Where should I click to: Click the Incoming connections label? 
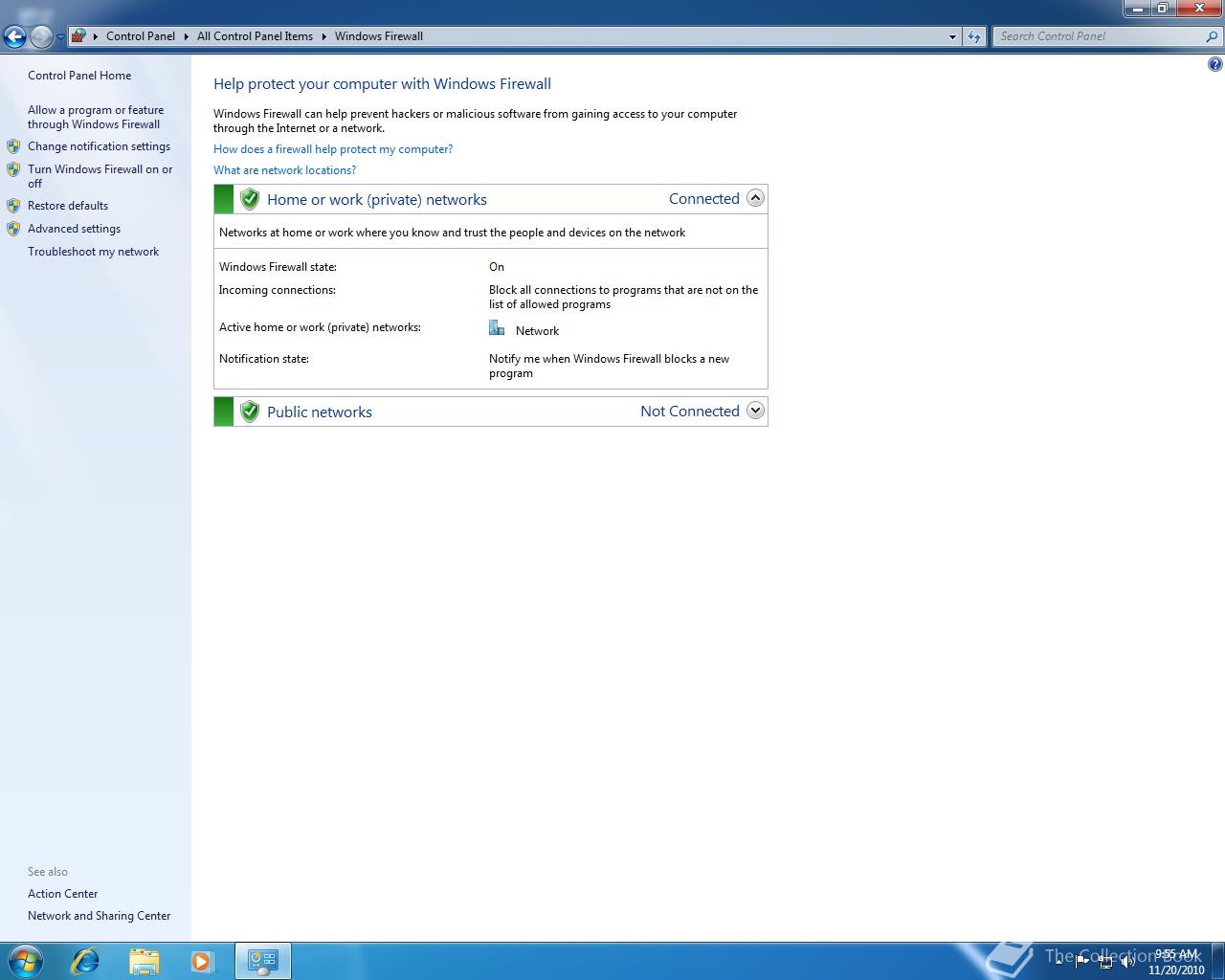277,290
